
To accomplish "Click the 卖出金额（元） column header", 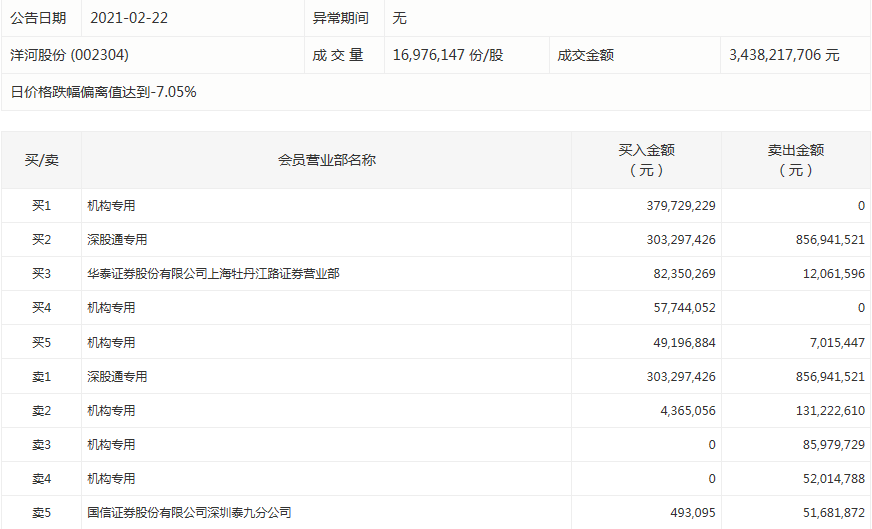I will [796, 160].
